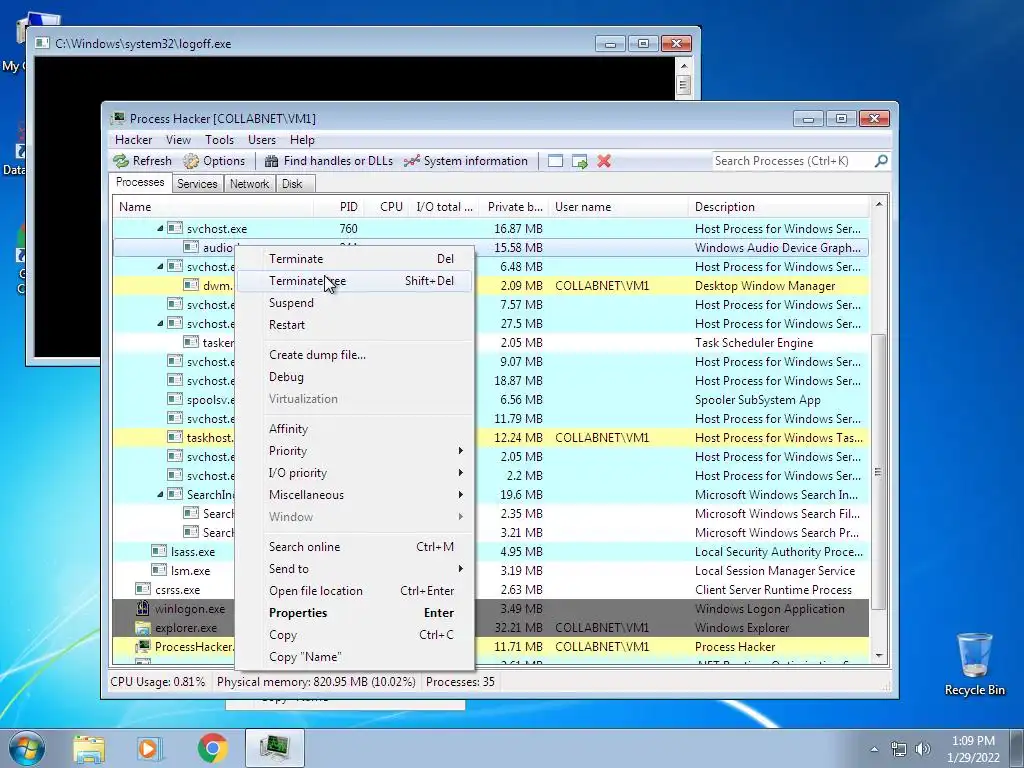Choose Suspend from context menu
This screenshot has height=768, width=1024.
click(x=354, y=303)
